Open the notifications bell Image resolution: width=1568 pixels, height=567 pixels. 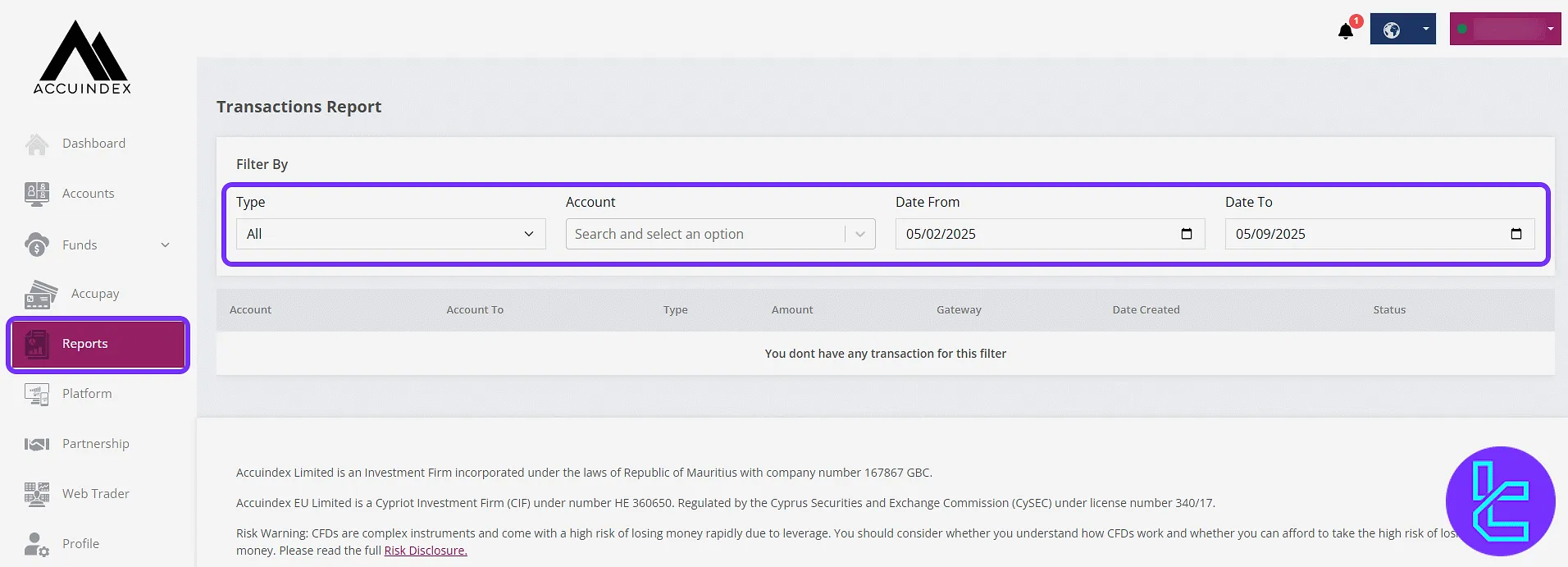pyautogui.click(x=1346, y=31)
